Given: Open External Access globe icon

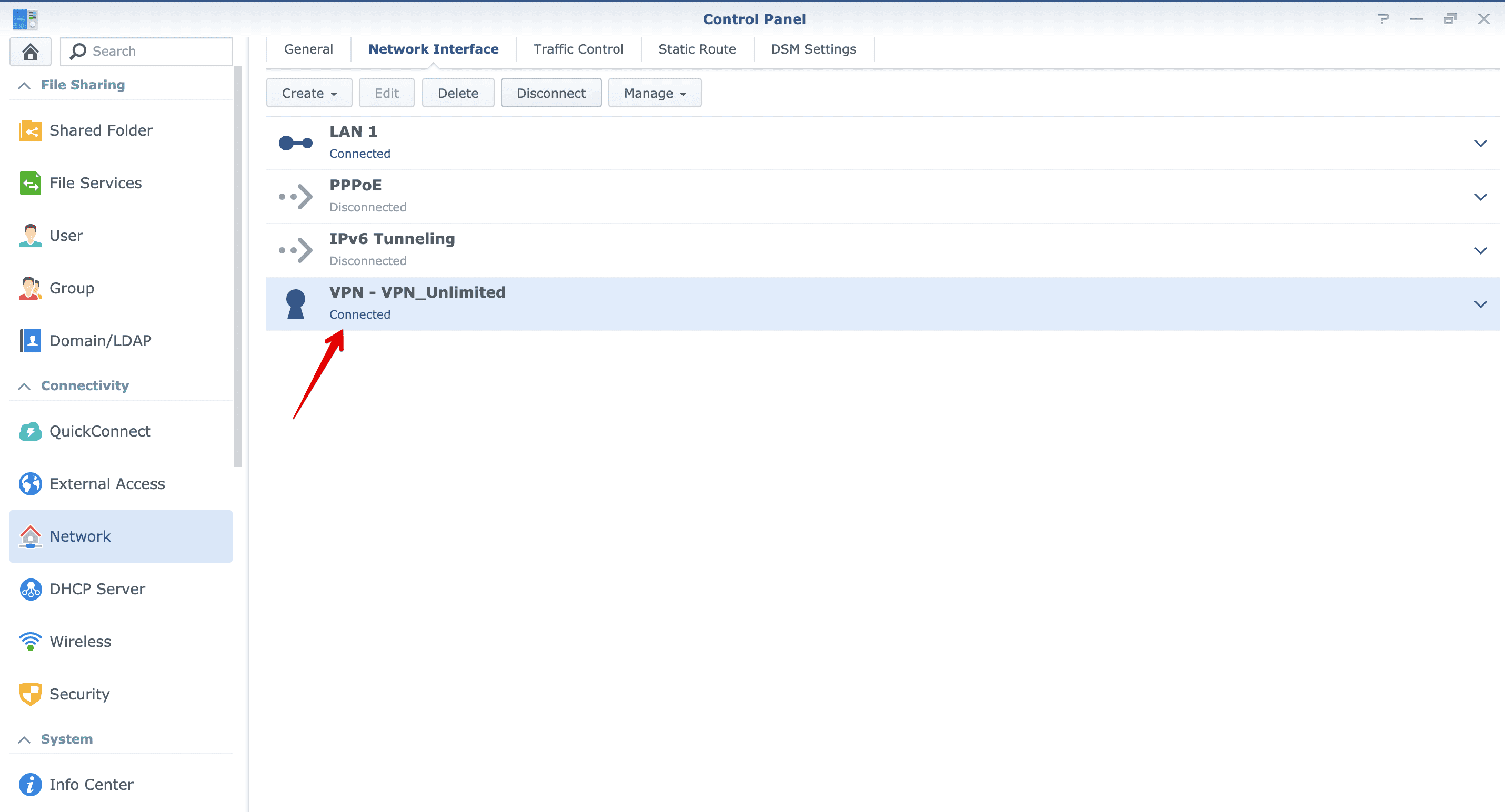Looking at the screenshot, I should click(x=31, y=483).
